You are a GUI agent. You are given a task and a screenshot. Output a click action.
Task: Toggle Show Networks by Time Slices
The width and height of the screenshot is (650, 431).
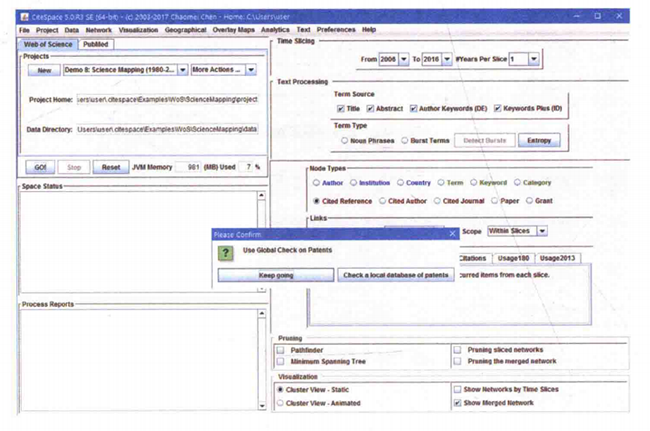(457, 389)
